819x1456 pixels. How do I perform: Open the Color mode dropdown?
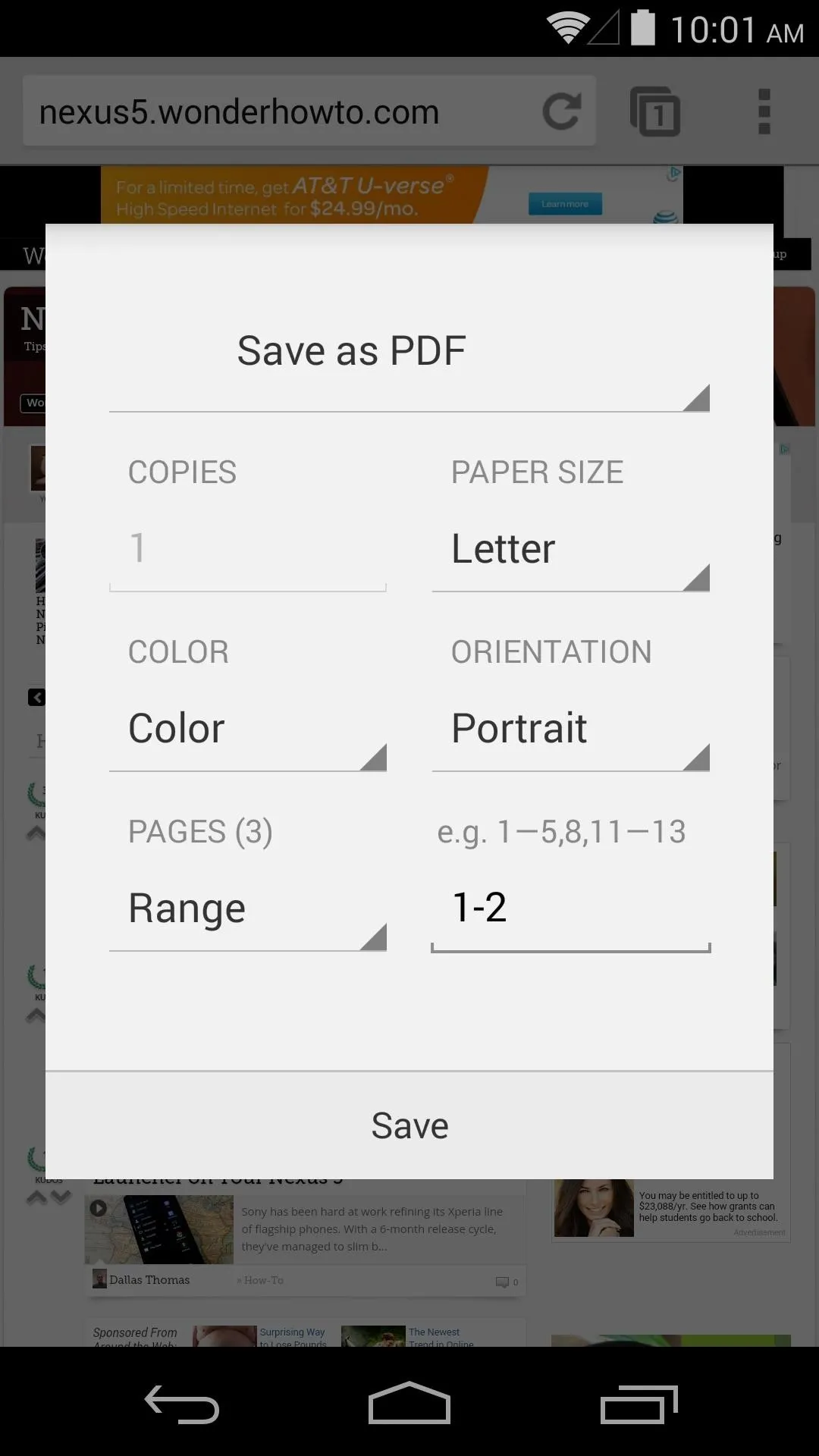248,729
